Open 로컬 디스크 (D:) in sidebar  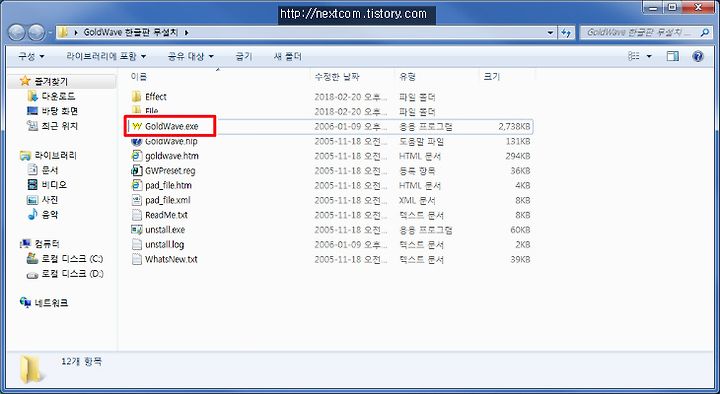pos(72,273)
